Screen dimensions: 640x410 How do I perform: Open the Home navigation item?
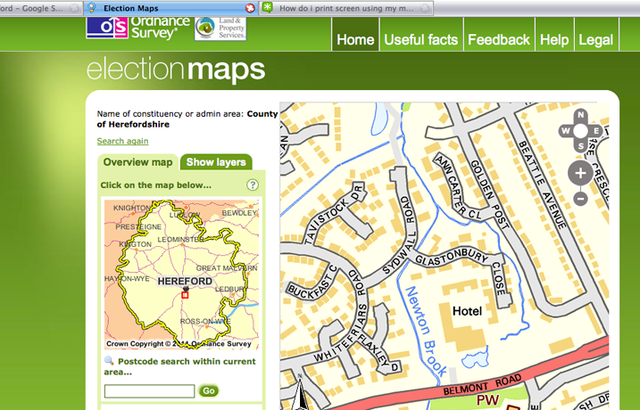click(355, 40)
